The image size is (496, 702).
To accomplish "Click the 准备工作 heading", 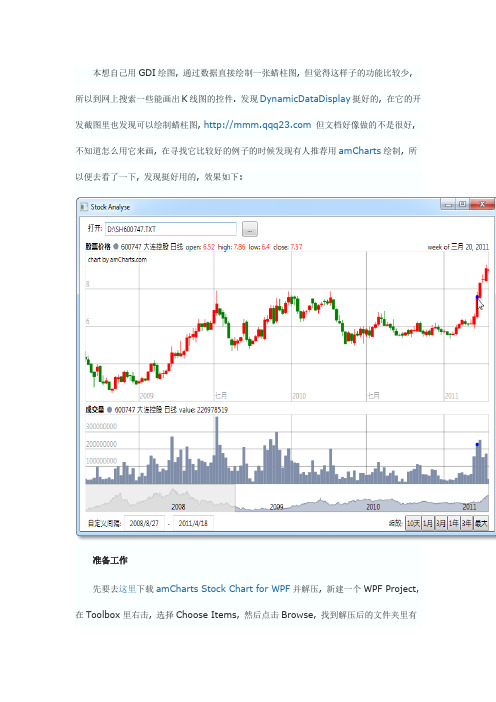I will pyautogui.click(x=110, y=560).
